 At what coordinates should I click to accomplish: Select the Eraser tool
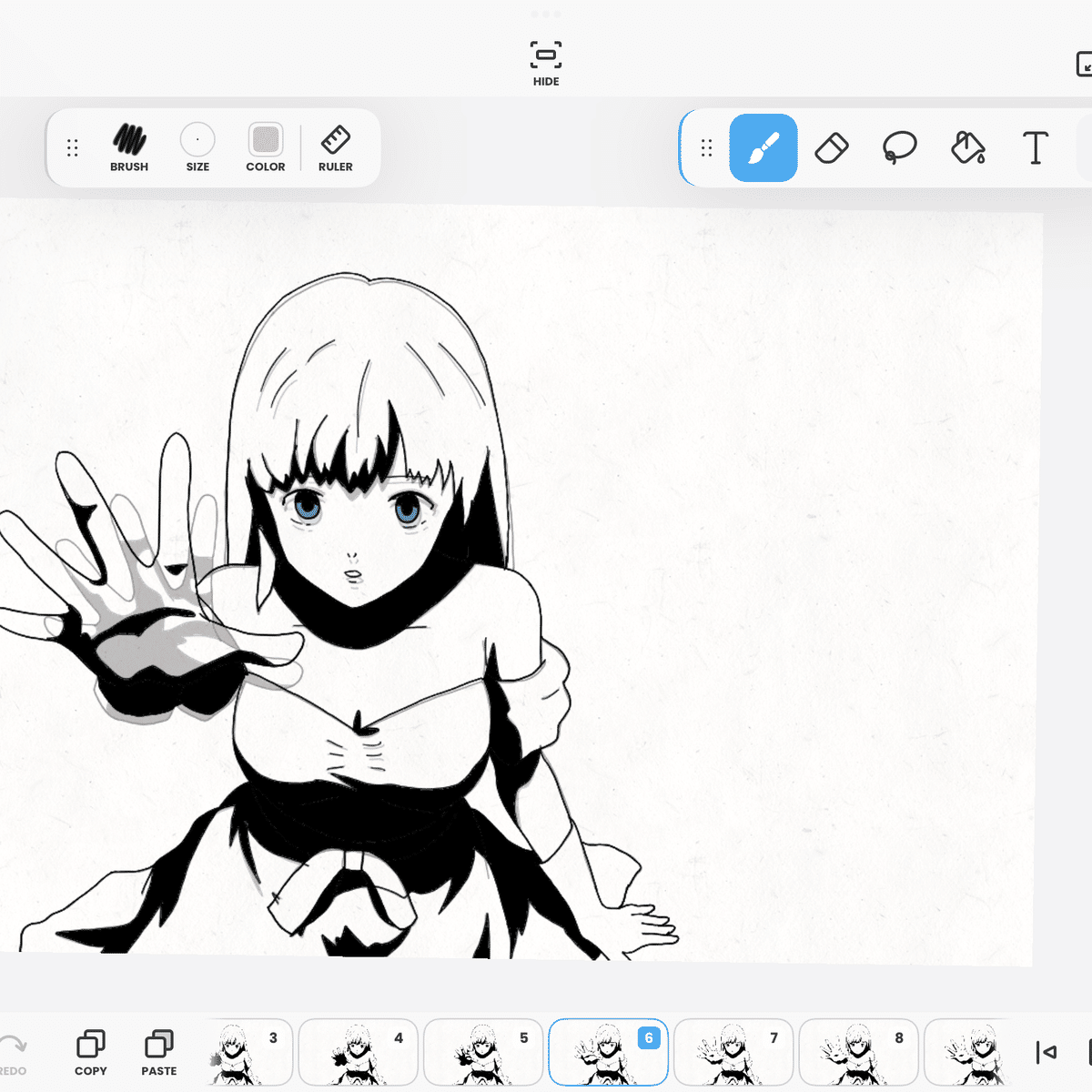832,147
